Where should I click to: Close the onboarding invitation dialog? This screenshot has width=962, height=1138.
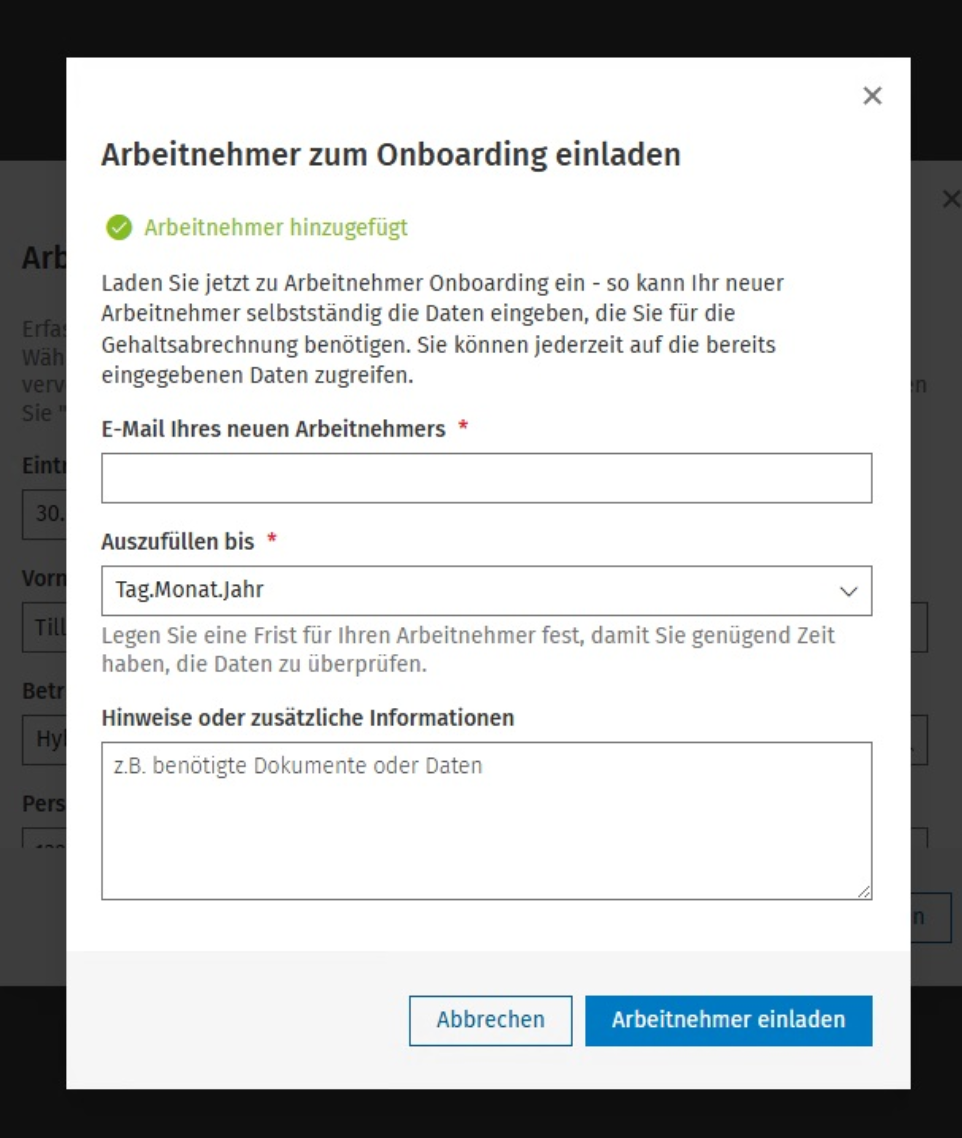[x=872, y=96]
